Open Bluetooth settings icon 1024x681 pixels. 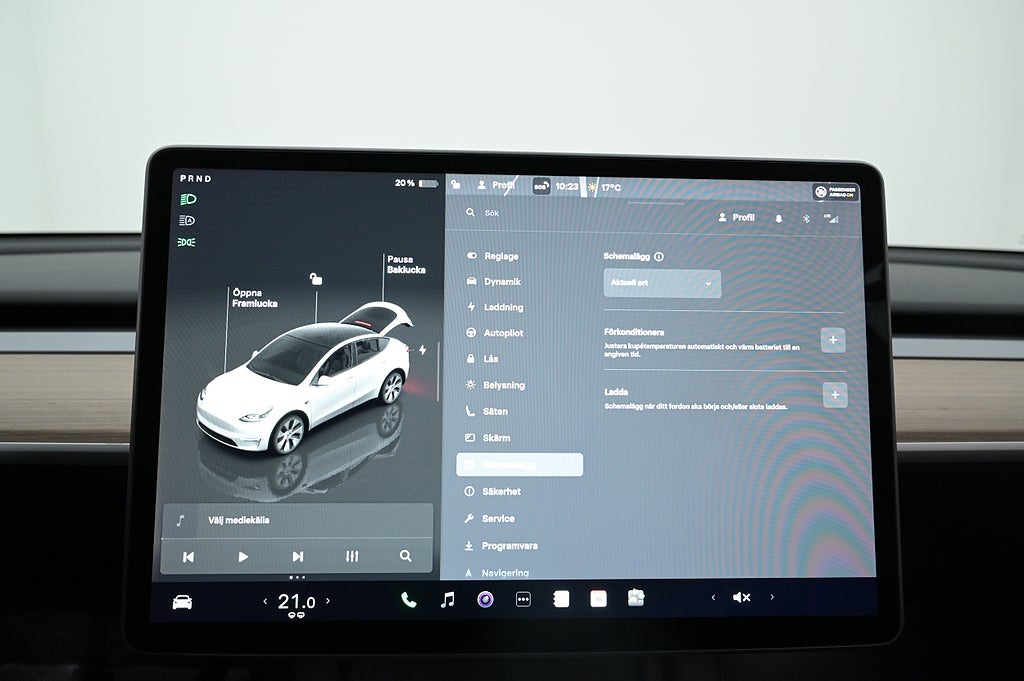pos(806,218)
